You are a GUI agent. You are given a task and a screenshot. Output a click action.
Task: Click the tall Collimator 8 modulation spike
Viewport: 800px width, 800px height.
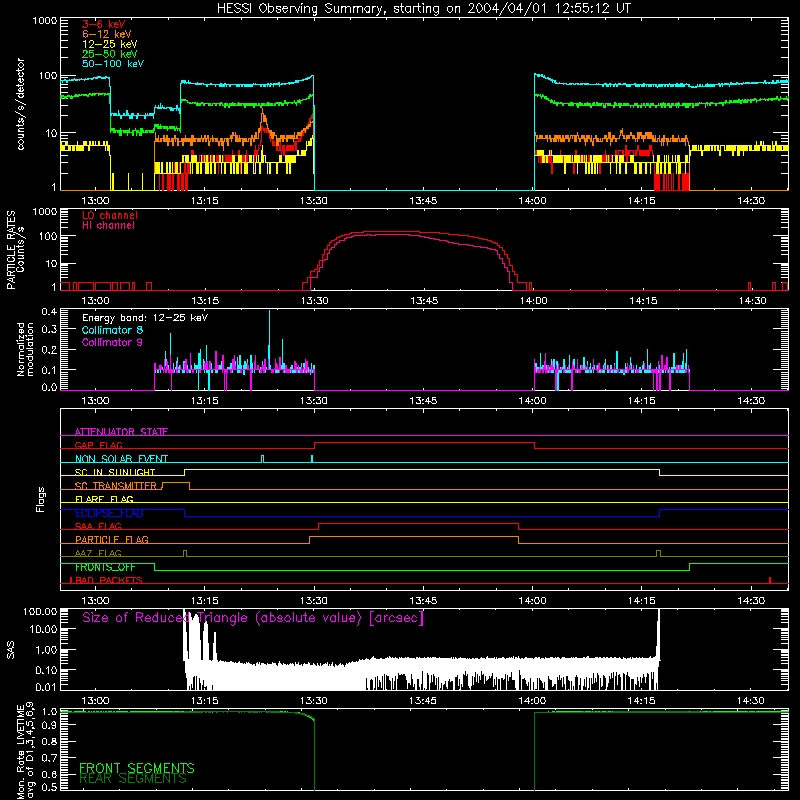(x=269, y=337)
